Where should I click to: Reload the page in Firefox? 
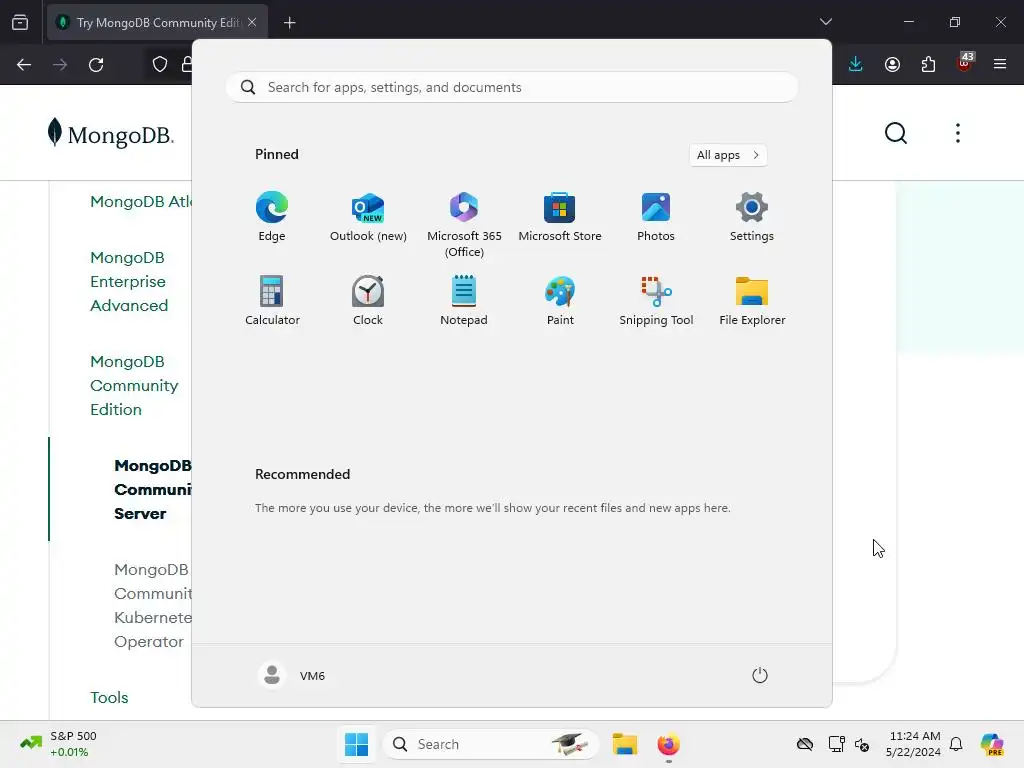(96, 65)
